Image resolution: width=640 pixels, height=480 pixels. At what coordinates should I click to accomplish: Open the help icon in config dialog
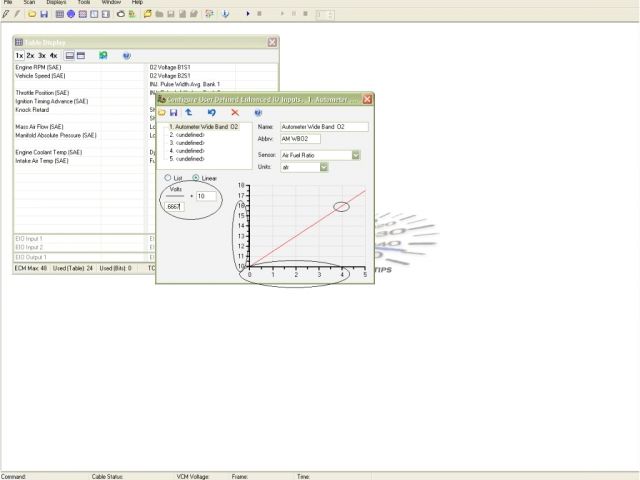[258, 113]
